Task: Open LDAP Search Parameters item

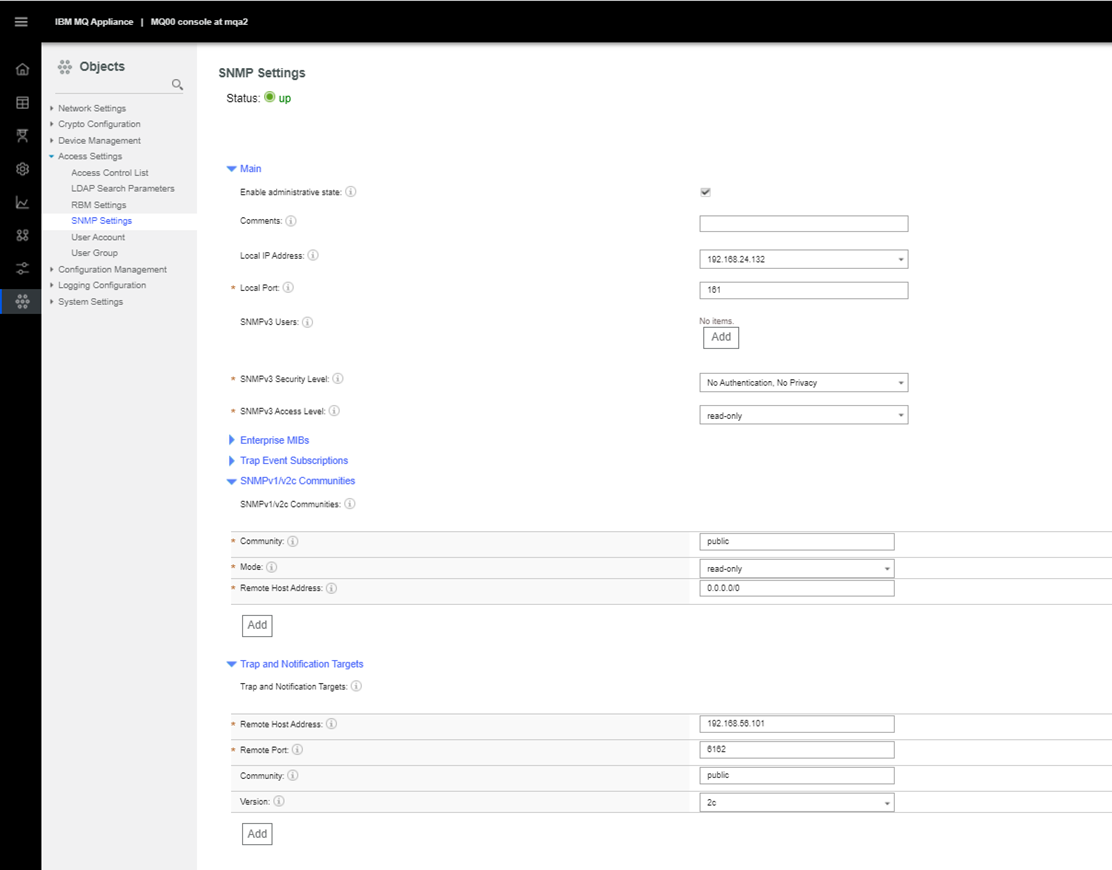Action: coord(123,189)
